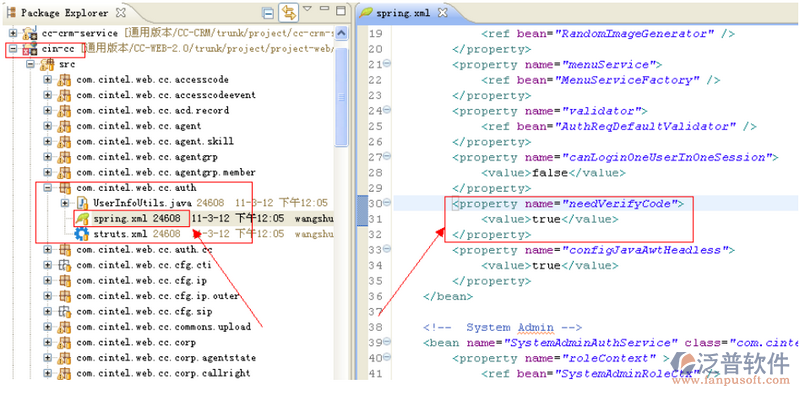Viewport: 800px width, 396px height.
Task: Click Collapse All icon in Package Explorer
Action: point(268,13)
